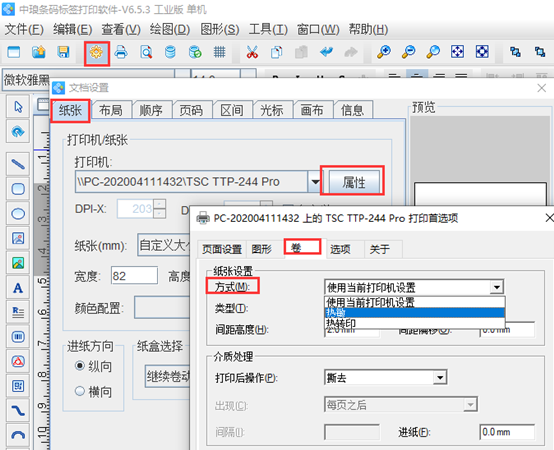Expand the printer selection dropdown
Viewport: 554px width, 450px height.
tap(314, 182)
